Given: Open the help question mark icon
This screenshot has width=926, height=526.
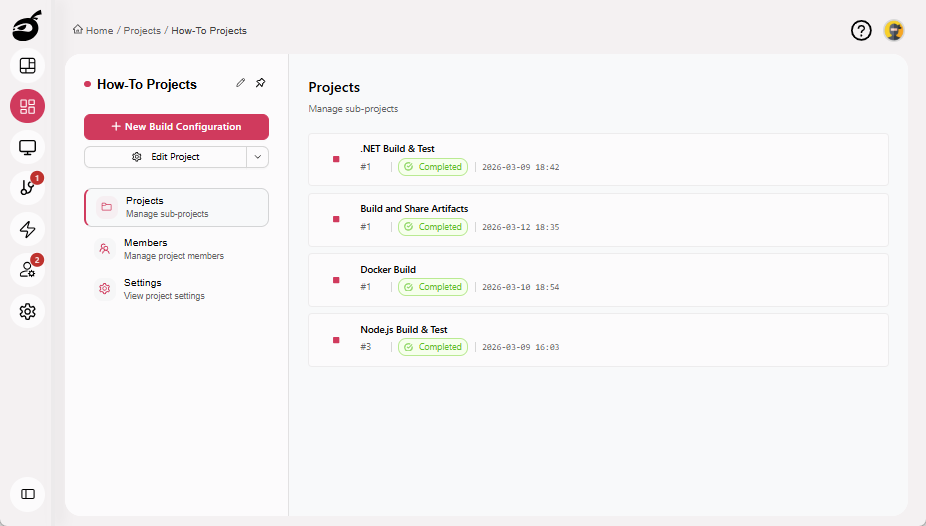Looking at the screenshot, I should [861, 30].
